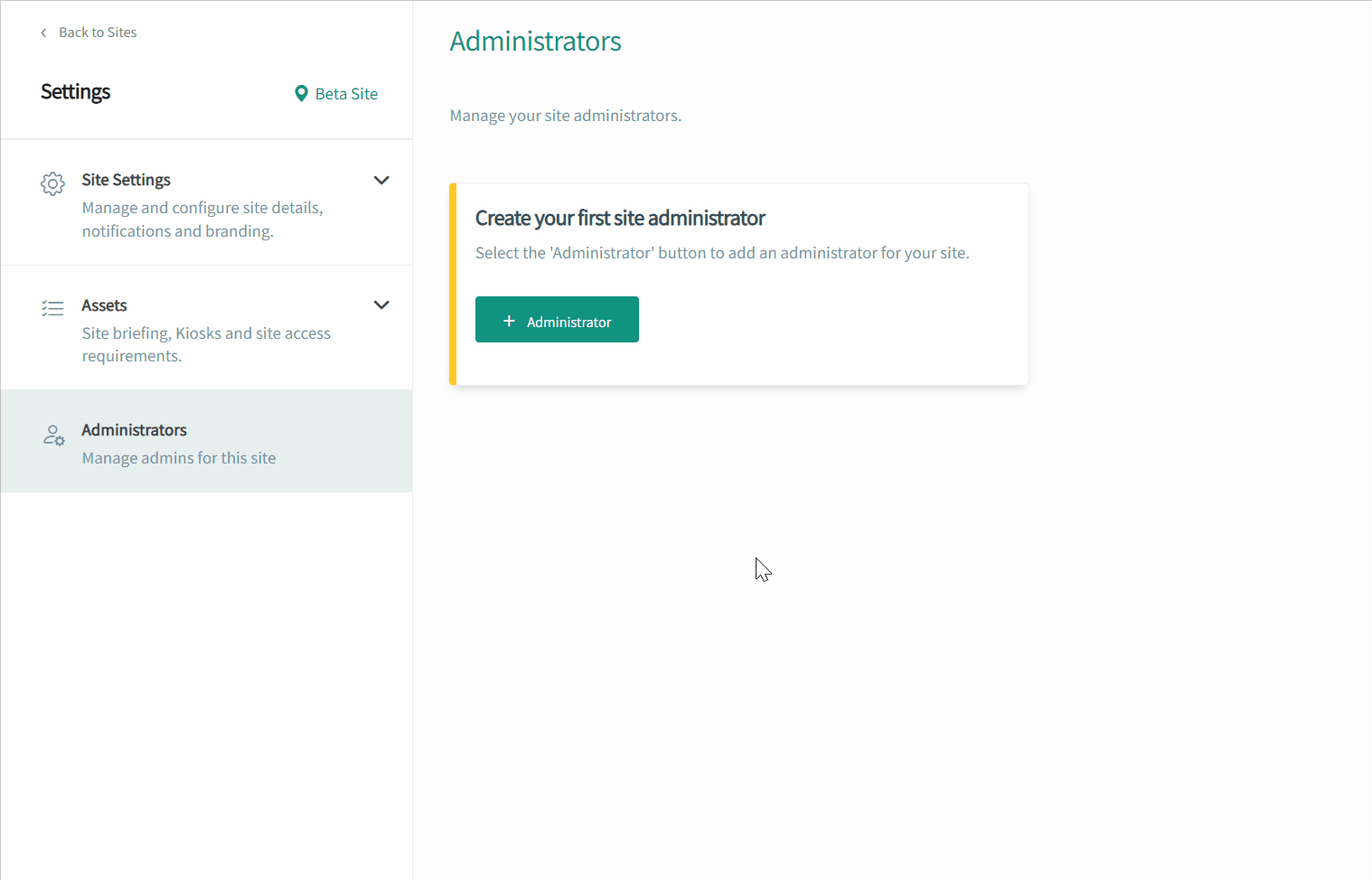The height and width of the screenshot is (880, 1372).
Task: Add a new Administrator with green button
Action: point(557,320)
